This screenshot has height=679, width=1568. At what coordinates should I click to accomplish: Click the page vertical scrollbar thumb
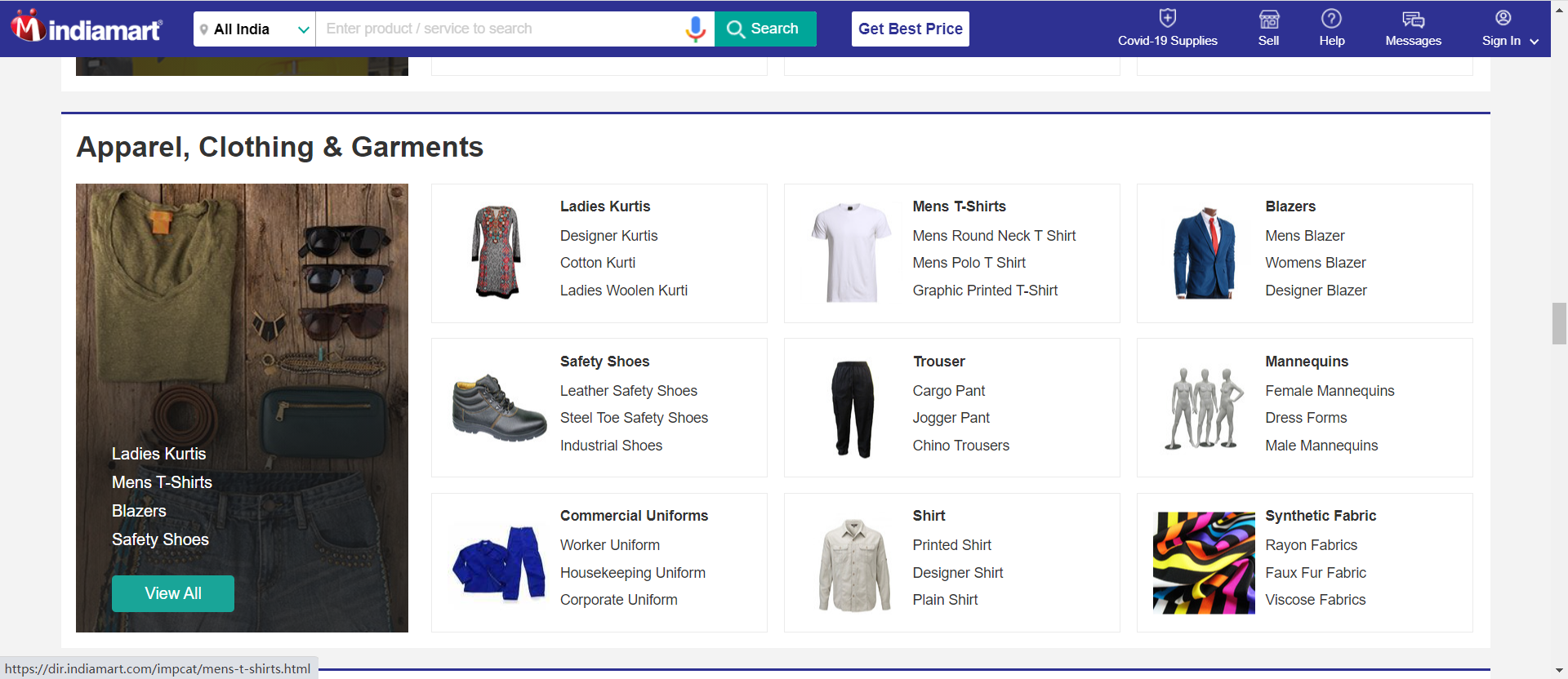1559,323
